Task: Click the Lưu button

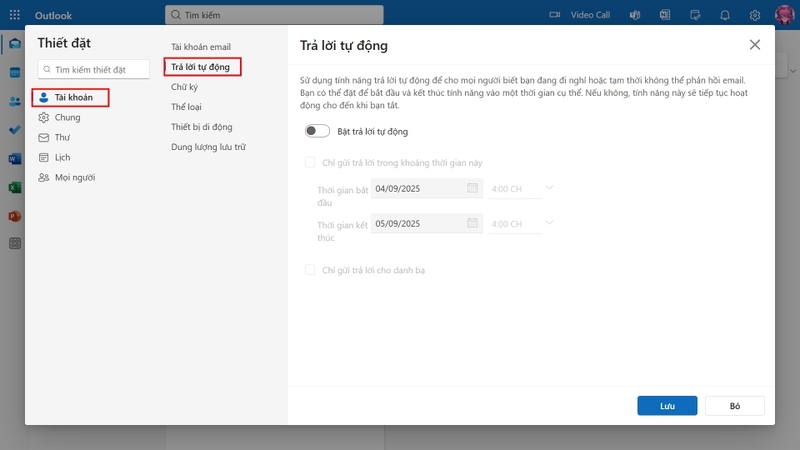Action: (667, 406)
